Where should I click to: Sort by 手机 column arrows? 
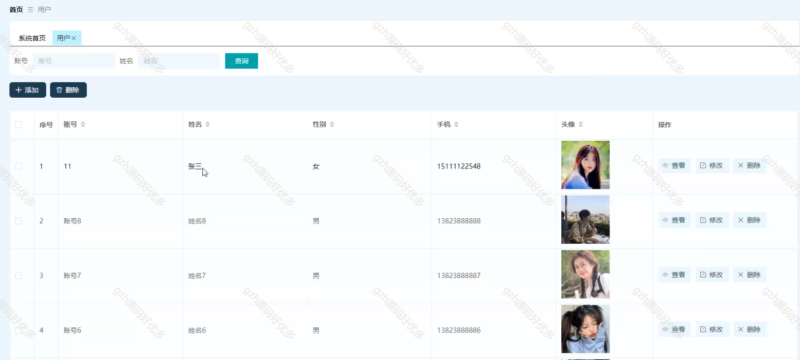pos(457,124)
